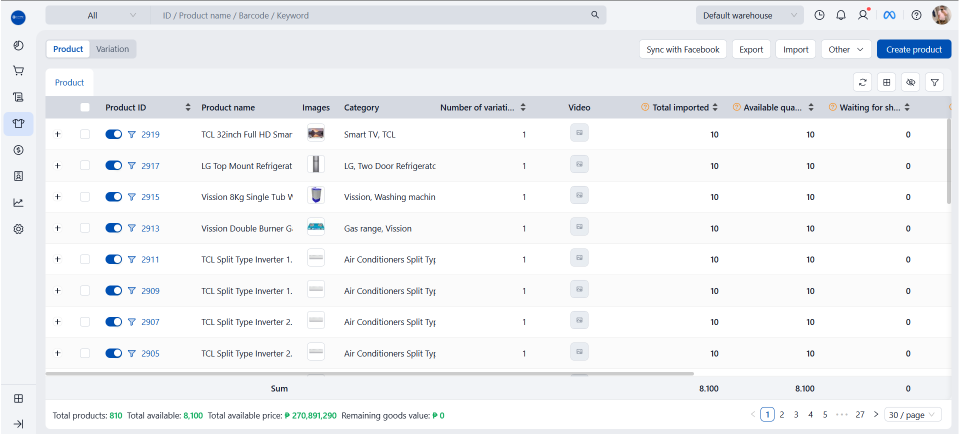Open the history clock icon
Screen dimensions: 959x434
pos(819,15)
